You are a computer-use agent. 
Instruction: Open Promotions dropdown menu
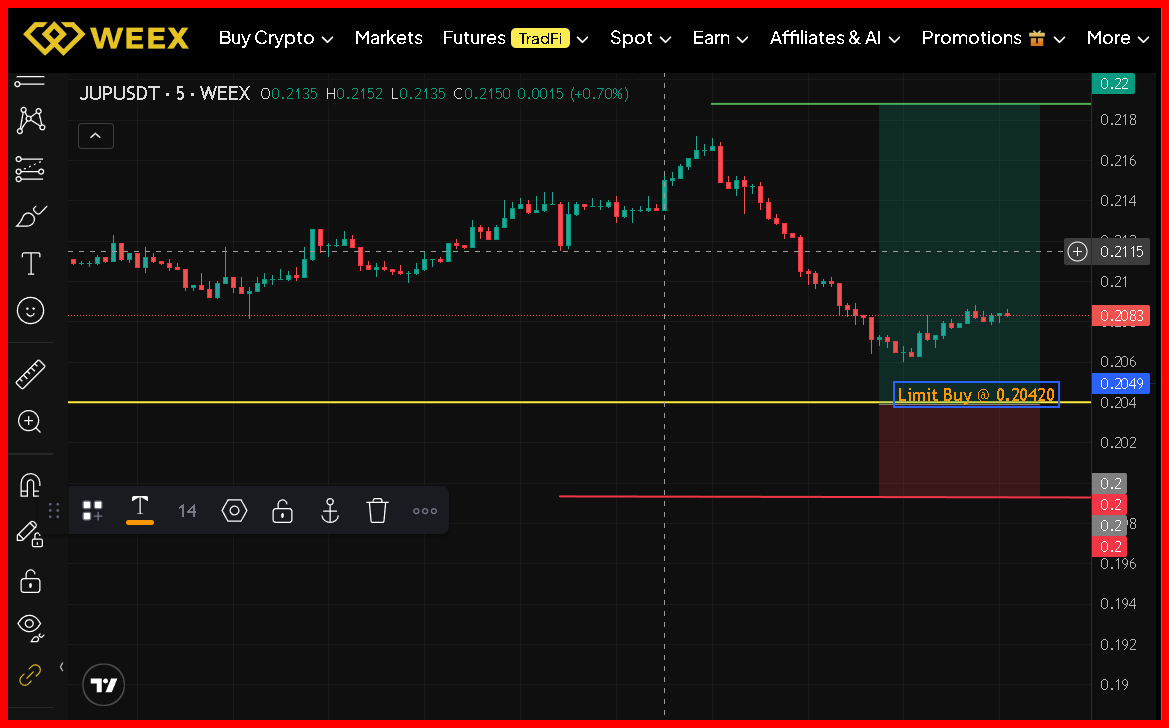point(993,38)
